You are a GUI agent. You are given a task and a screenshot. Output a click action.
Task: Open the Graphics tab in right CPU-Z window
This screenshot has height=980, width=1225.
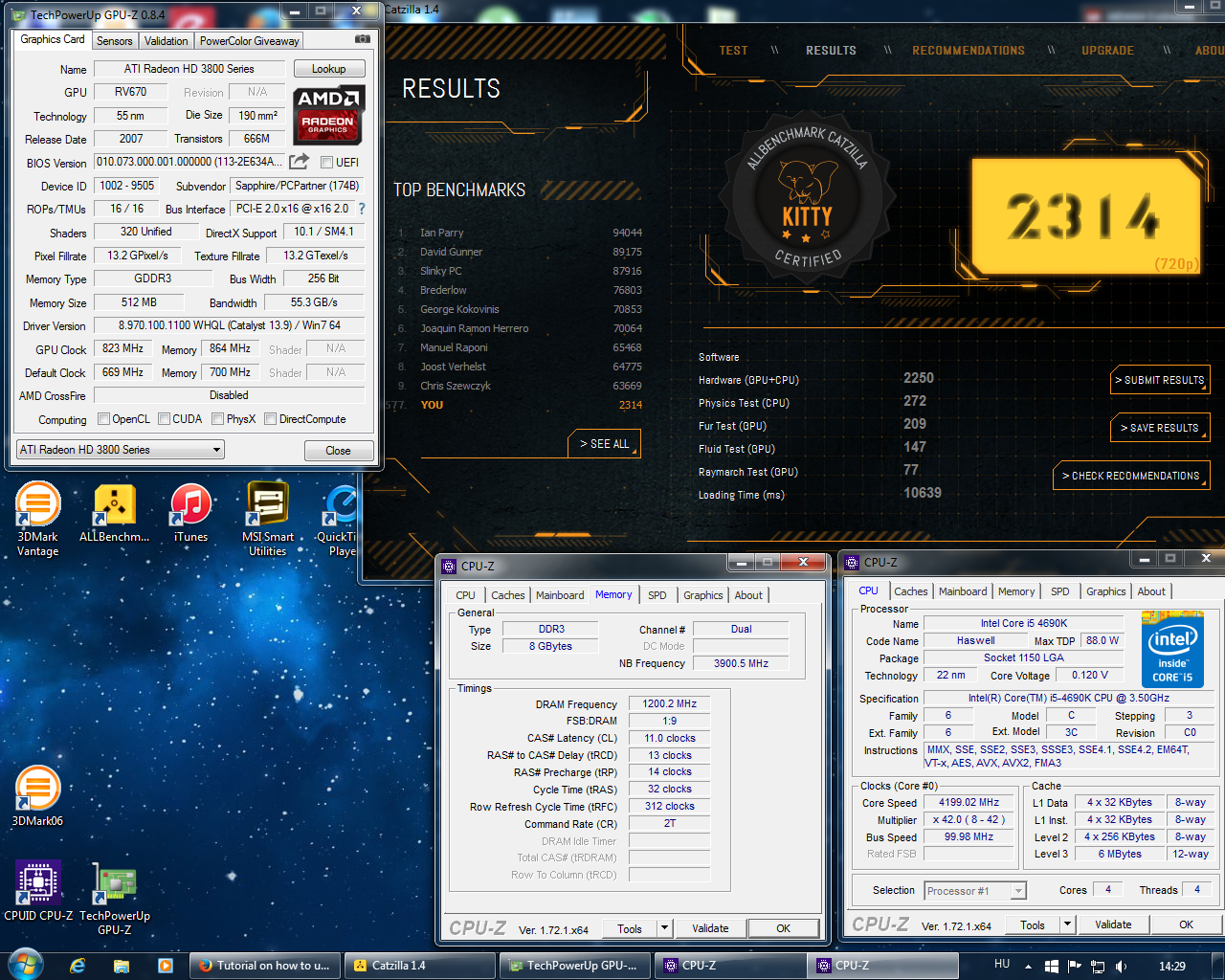[x=1105, y=591]
